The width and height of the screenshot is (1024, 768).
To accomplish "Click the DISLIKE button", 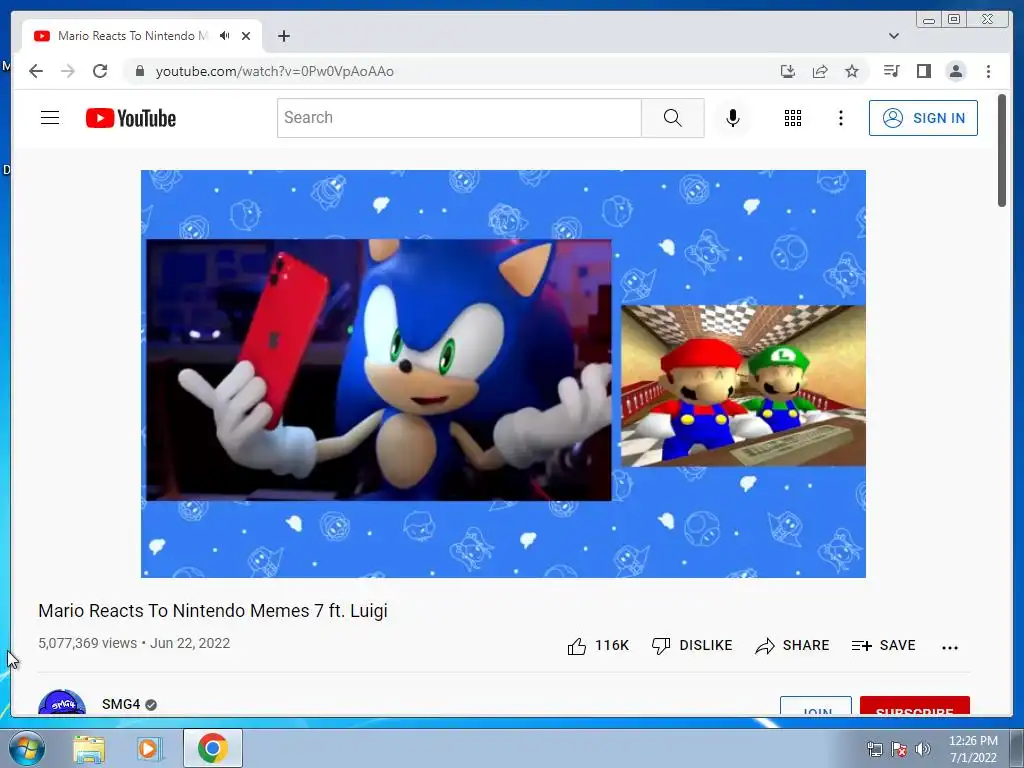I will (692, 646).
